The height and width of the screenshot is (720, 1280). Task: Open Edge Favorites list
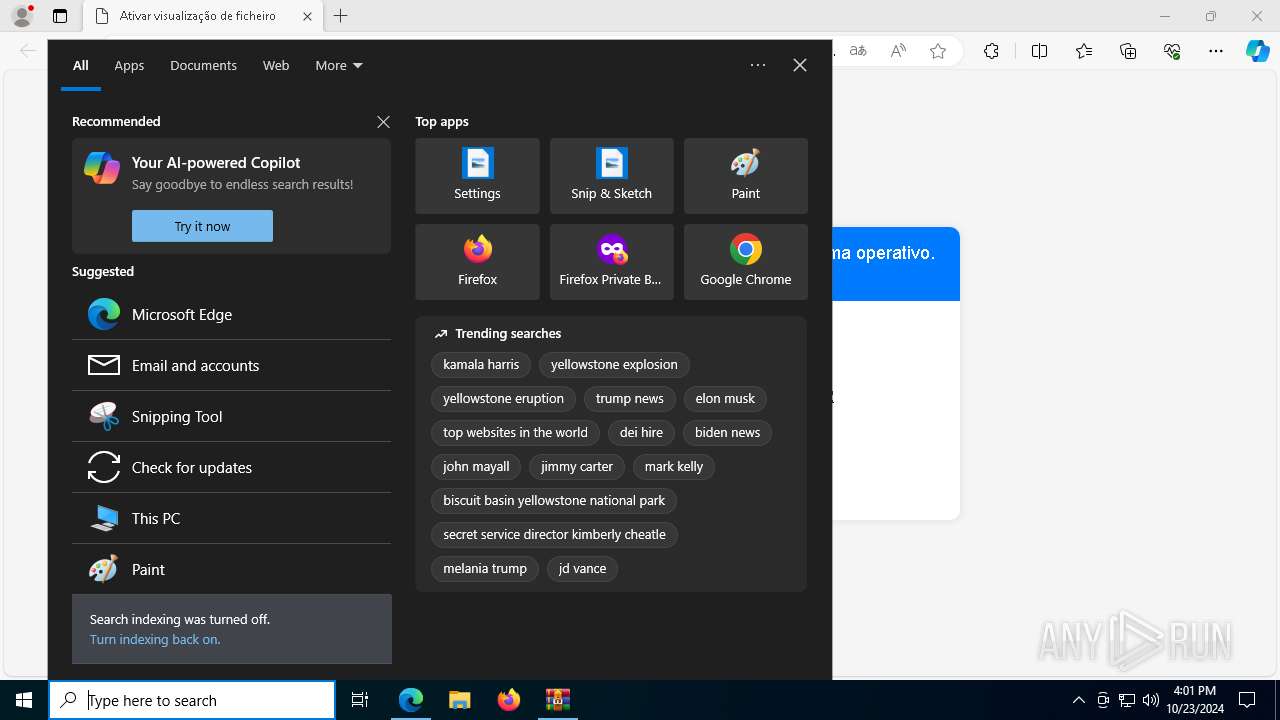[1084, 51]
